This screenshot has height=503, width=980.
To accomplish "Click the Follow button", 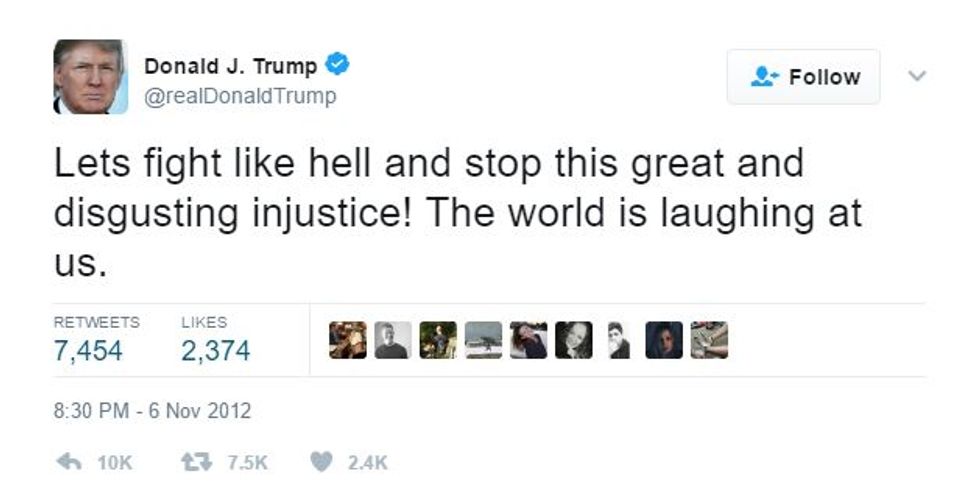I will coord(803,77).
